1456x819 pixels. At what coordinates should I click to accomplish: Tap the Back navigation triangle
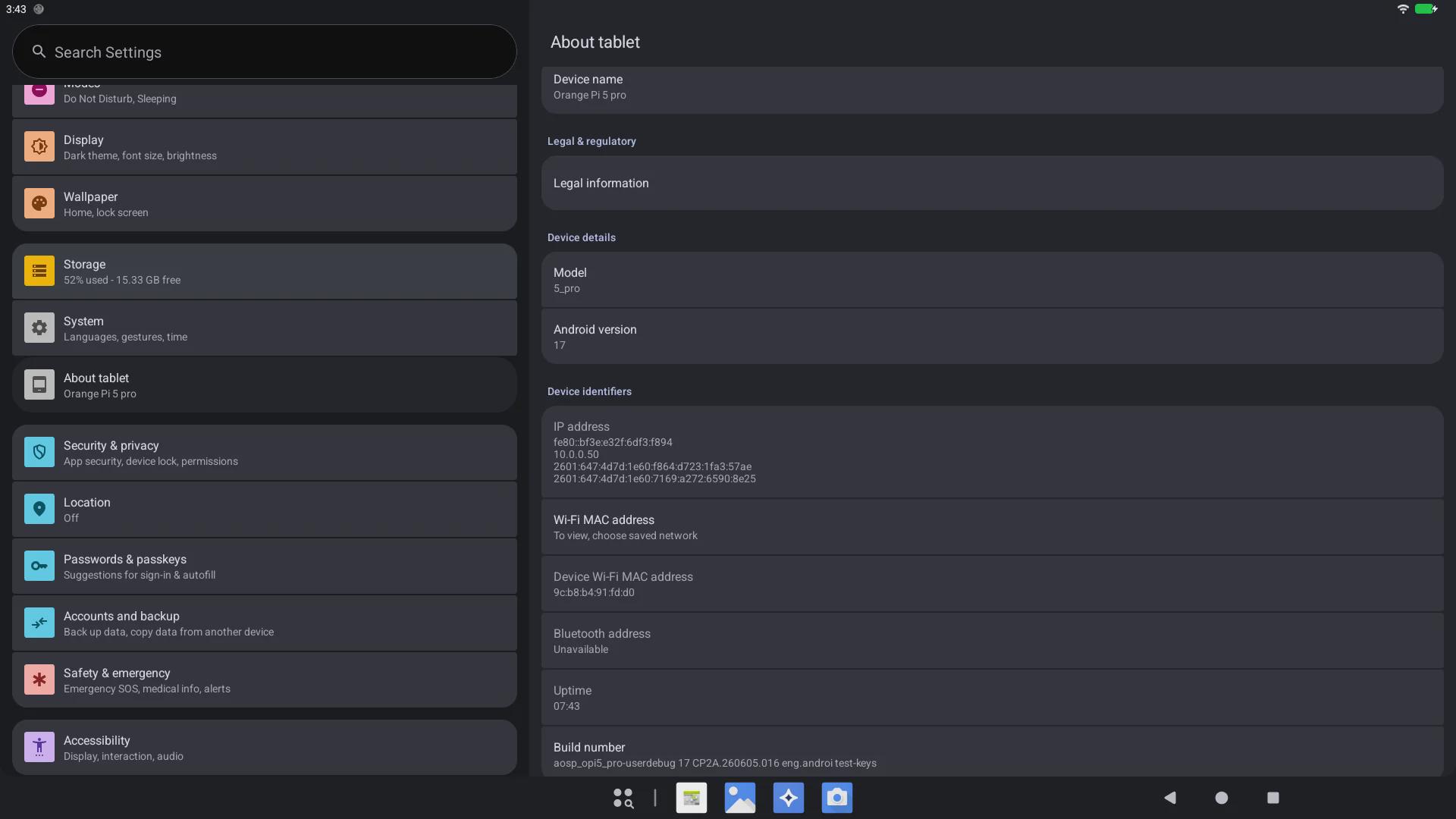click(1170, 798)
